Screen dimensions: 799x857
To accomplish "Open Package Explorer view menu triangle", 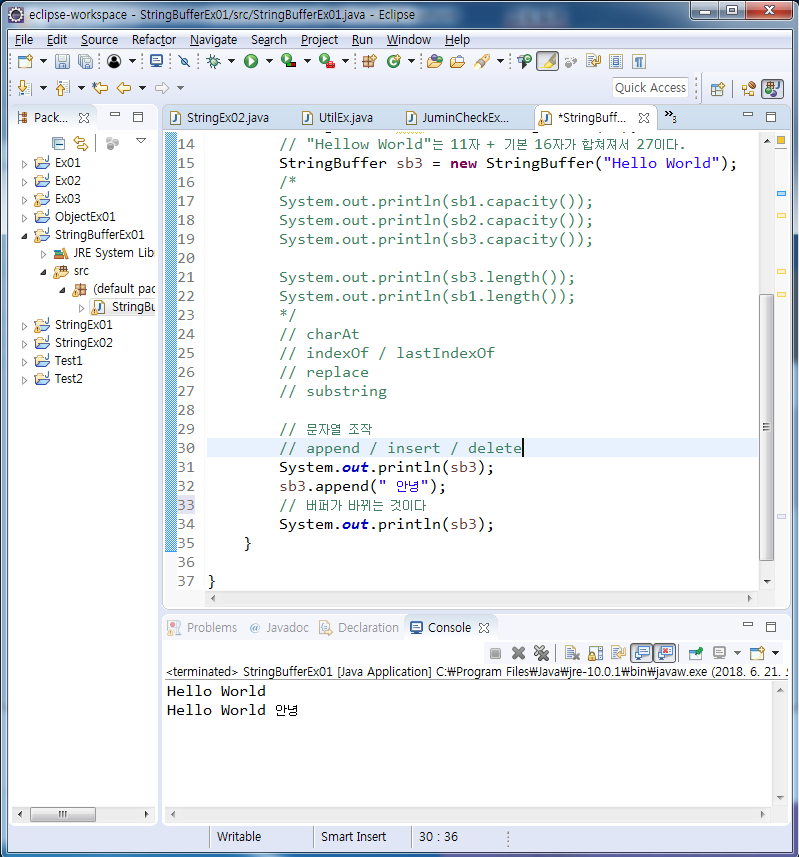I will pyautogui.click(x=141, y=141).
